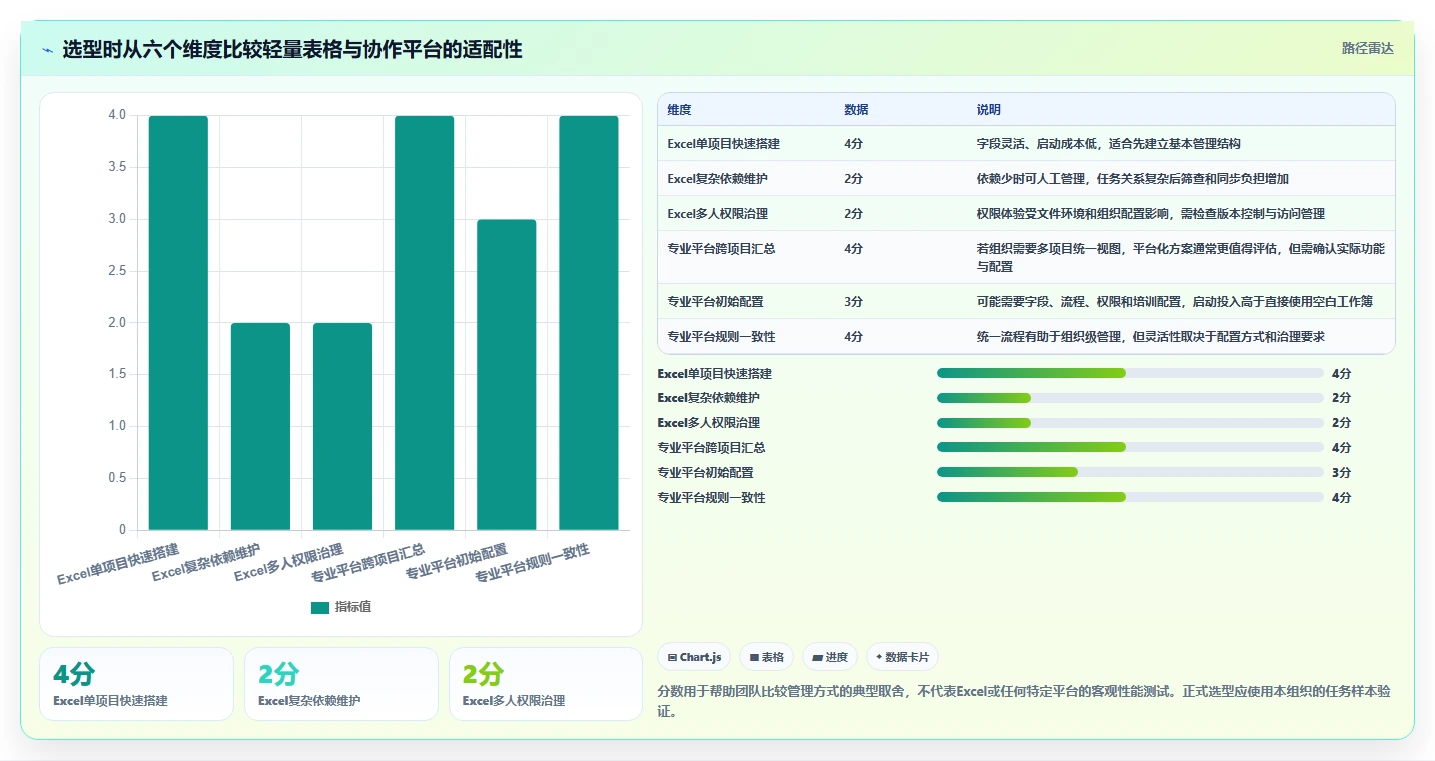Click the 维度 column header
Image resolution: width=1435 pixels, height=761 pixels.
(x=680, y=110)
